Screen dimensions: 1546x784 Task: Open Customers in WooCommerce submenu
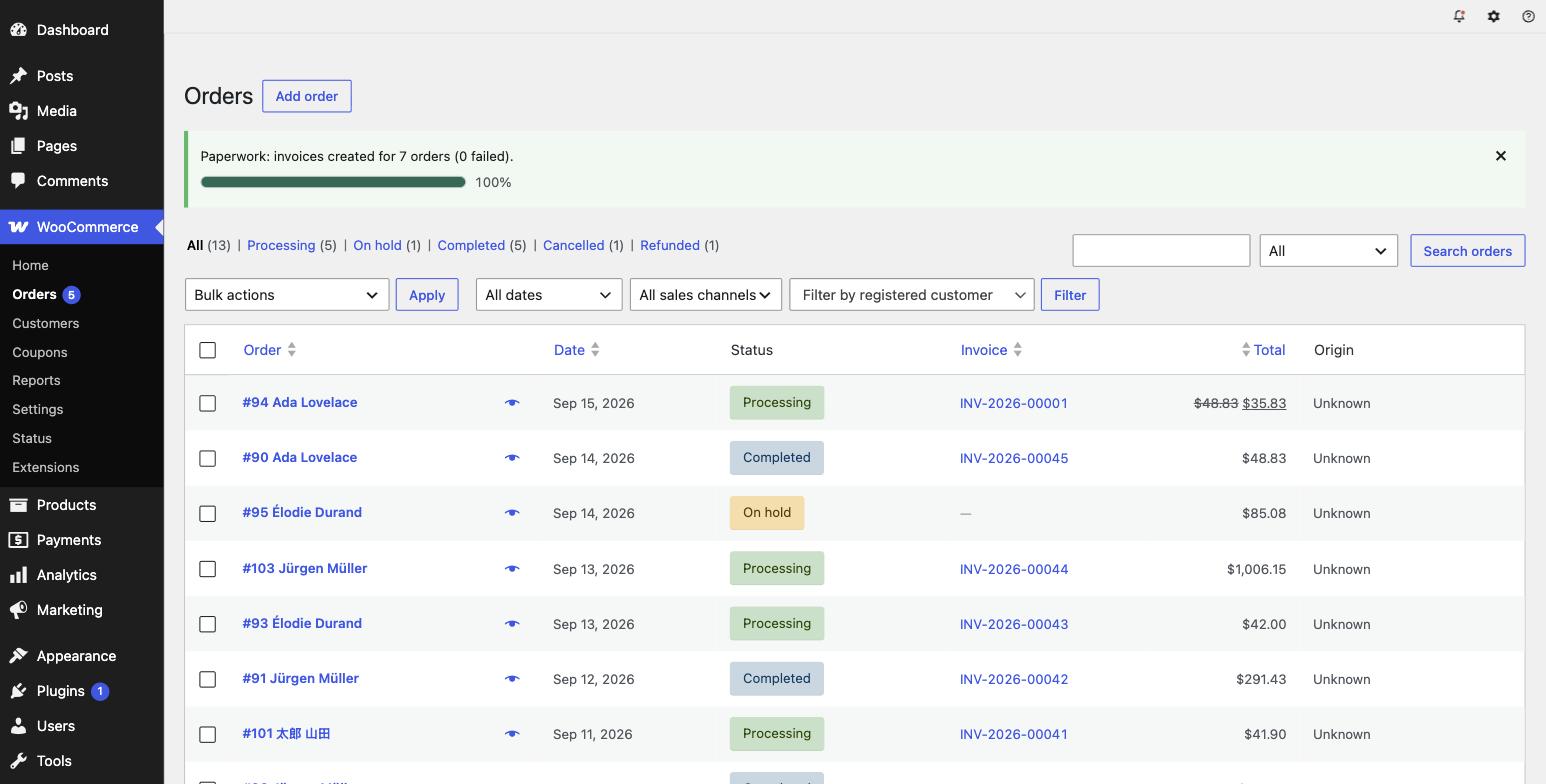coord(46,323)
